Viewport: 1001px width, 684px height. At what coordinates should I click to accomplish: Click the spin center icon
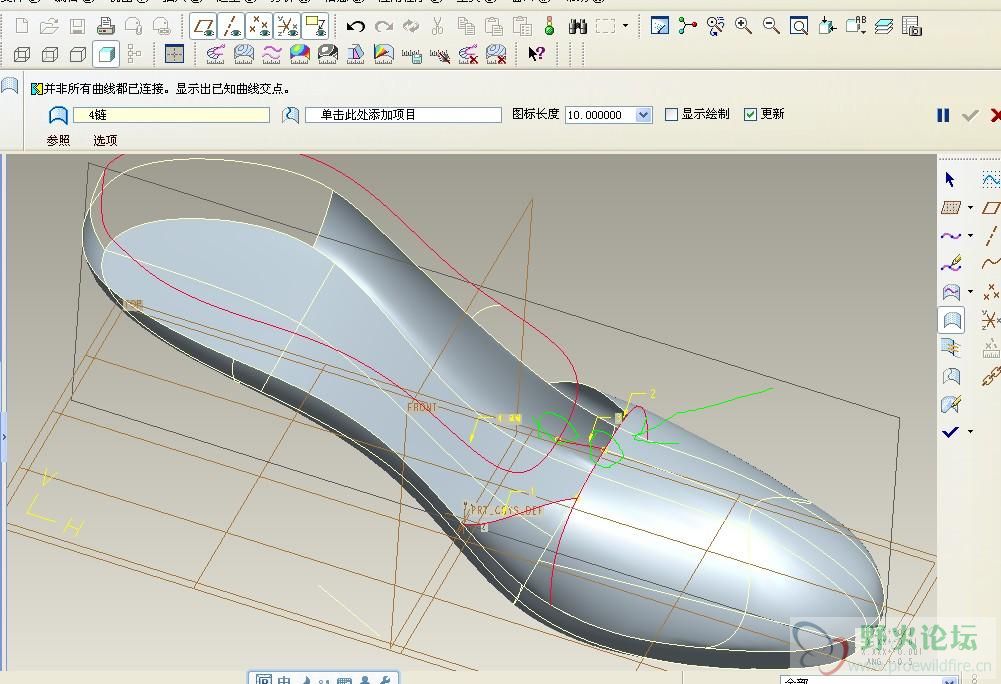click(688, 26)
